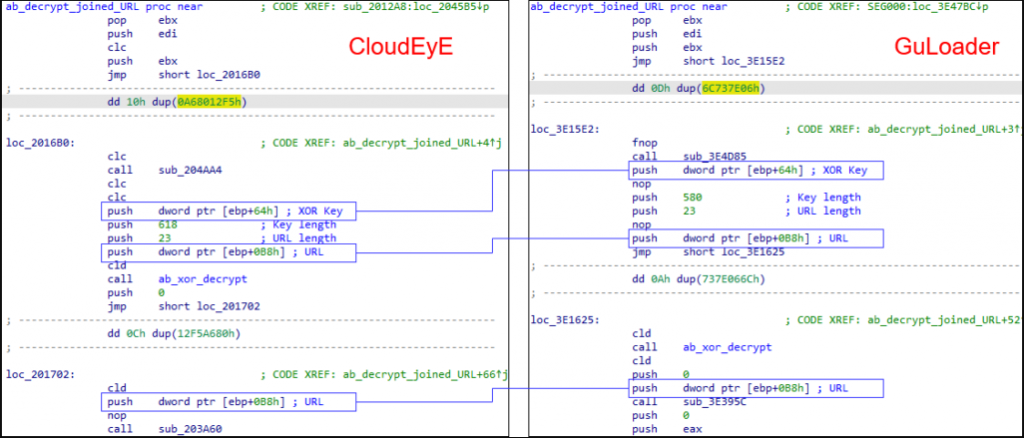Viewport: 1024px width, 438px height.
Task: Click the 'pop ebx' line in CloudEyE listing
Action: tap(143, 20)
